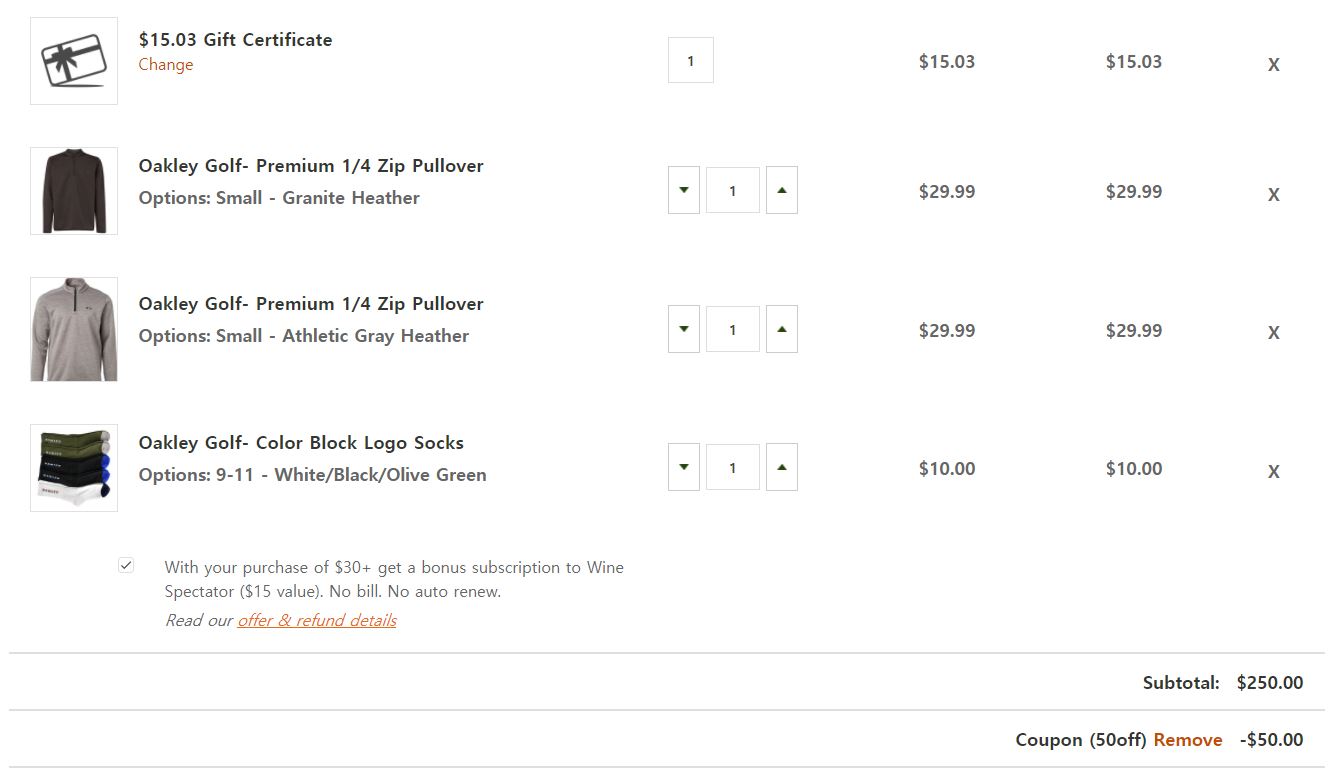Screen dimensions: 1343x775
Task: Decrease quantity of Color Block Logo Socks
Action: 684,467
